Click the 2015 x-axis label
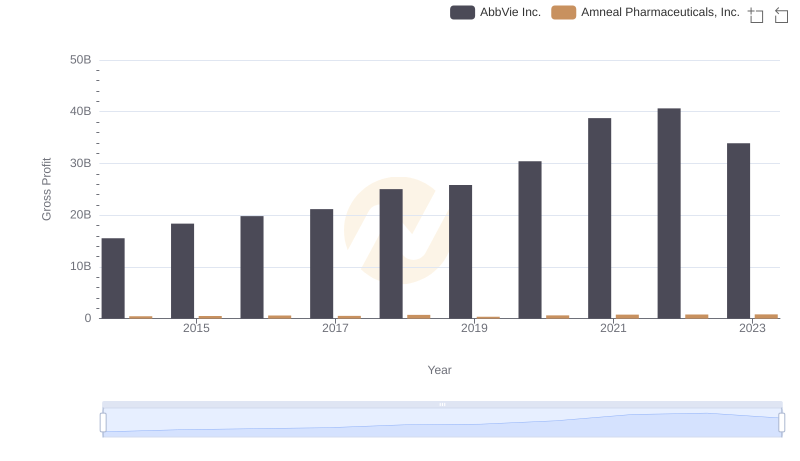800x461 pixels. [196, 328]
